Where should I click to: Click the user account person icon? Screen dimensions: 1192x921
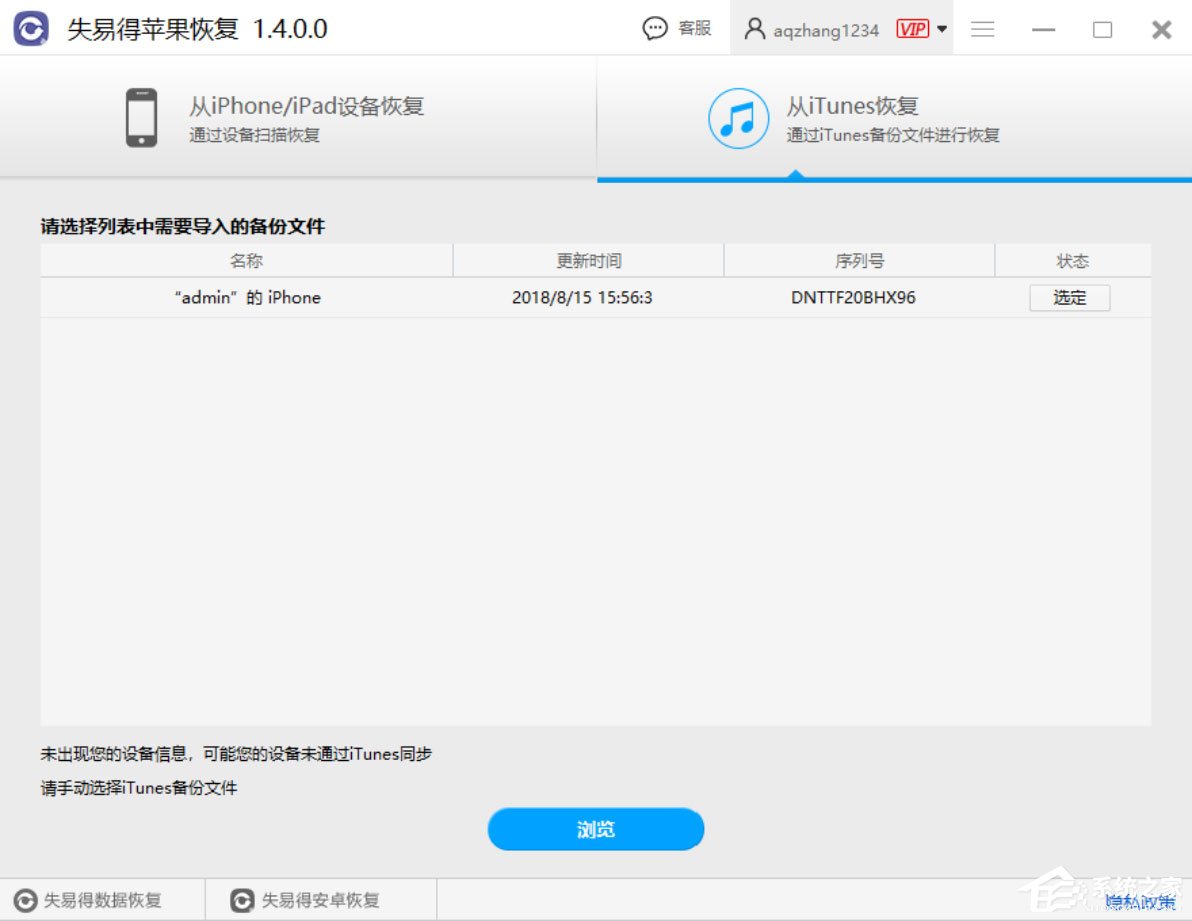[x=756, y=28]
